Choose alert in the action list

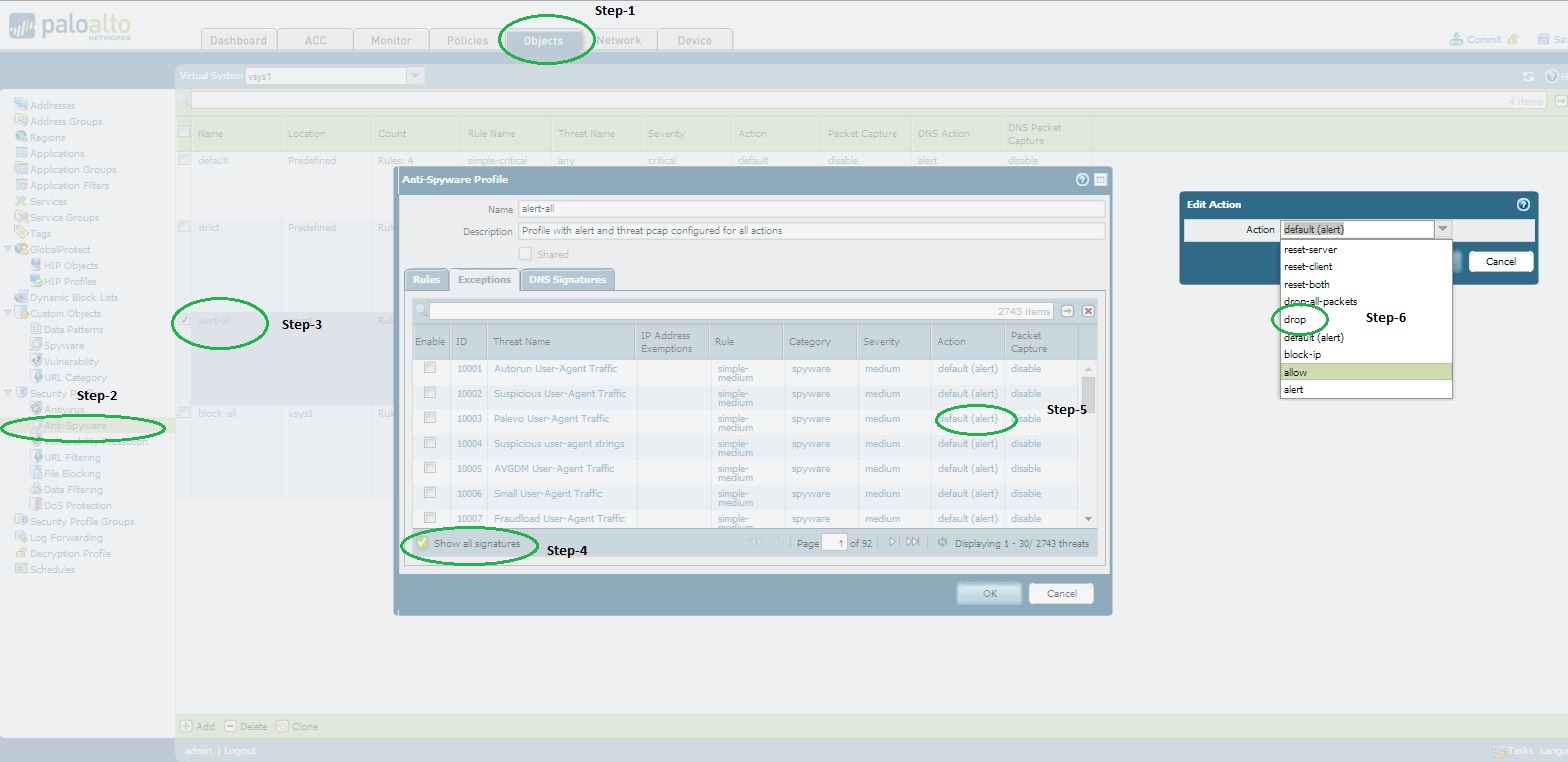click(x=1366, y=390)
